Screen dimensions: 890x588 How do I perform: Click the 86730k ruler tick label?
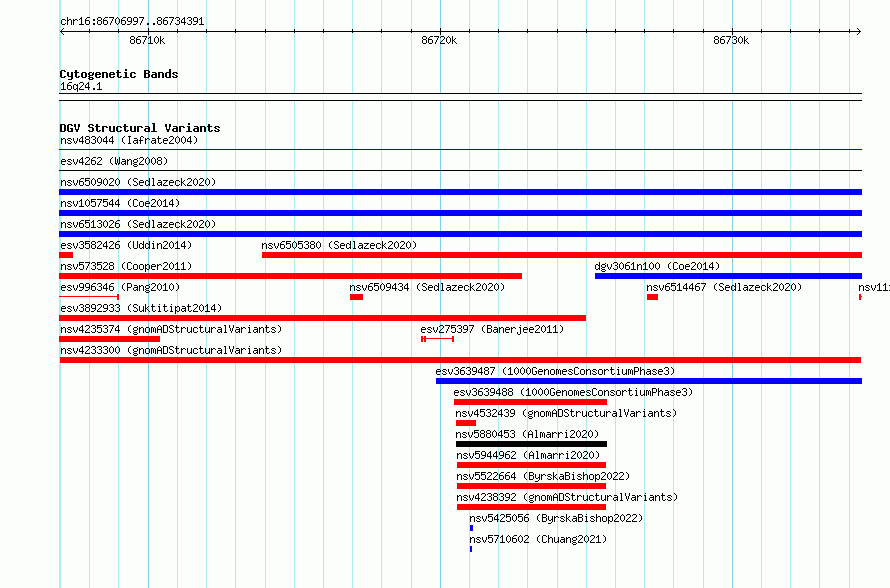coord(731,40)
